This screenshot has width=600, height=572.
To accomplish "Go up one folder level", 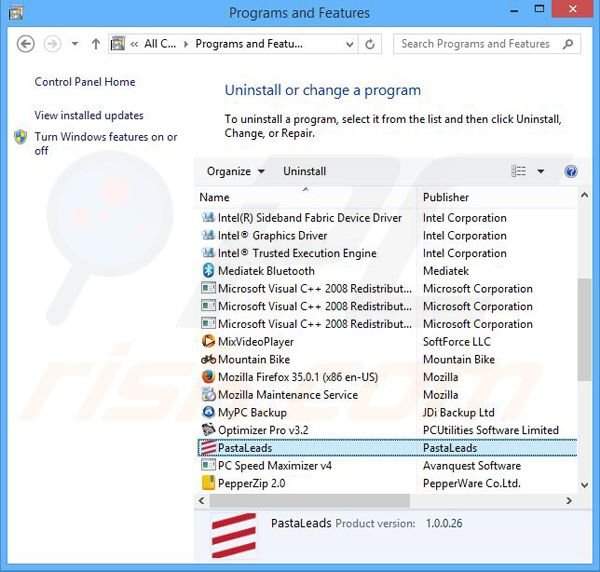I will (x=96, y=44).
